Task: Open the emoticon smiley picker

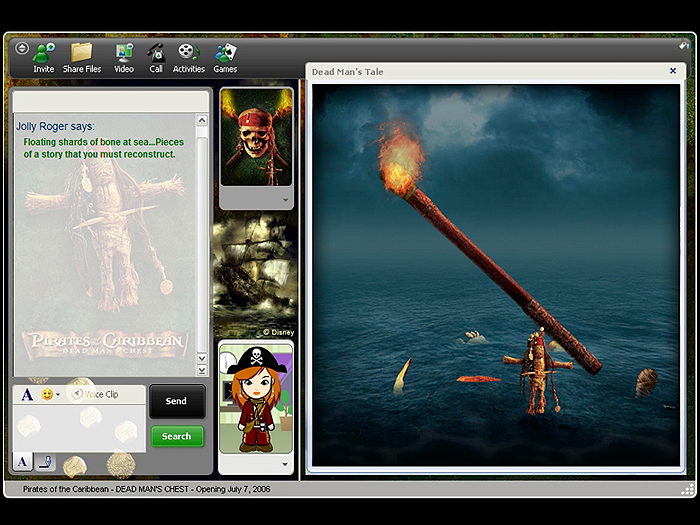Action: point(47,394)
